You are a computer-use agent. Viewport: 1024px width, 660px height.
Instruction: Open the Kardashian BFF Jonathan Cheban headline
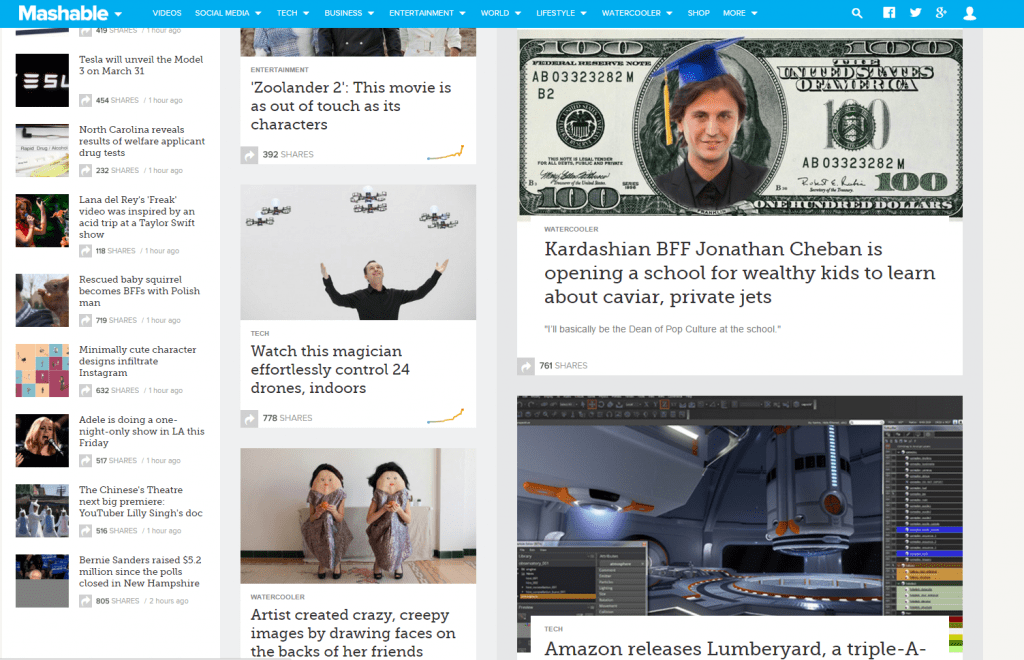(740, 273)
